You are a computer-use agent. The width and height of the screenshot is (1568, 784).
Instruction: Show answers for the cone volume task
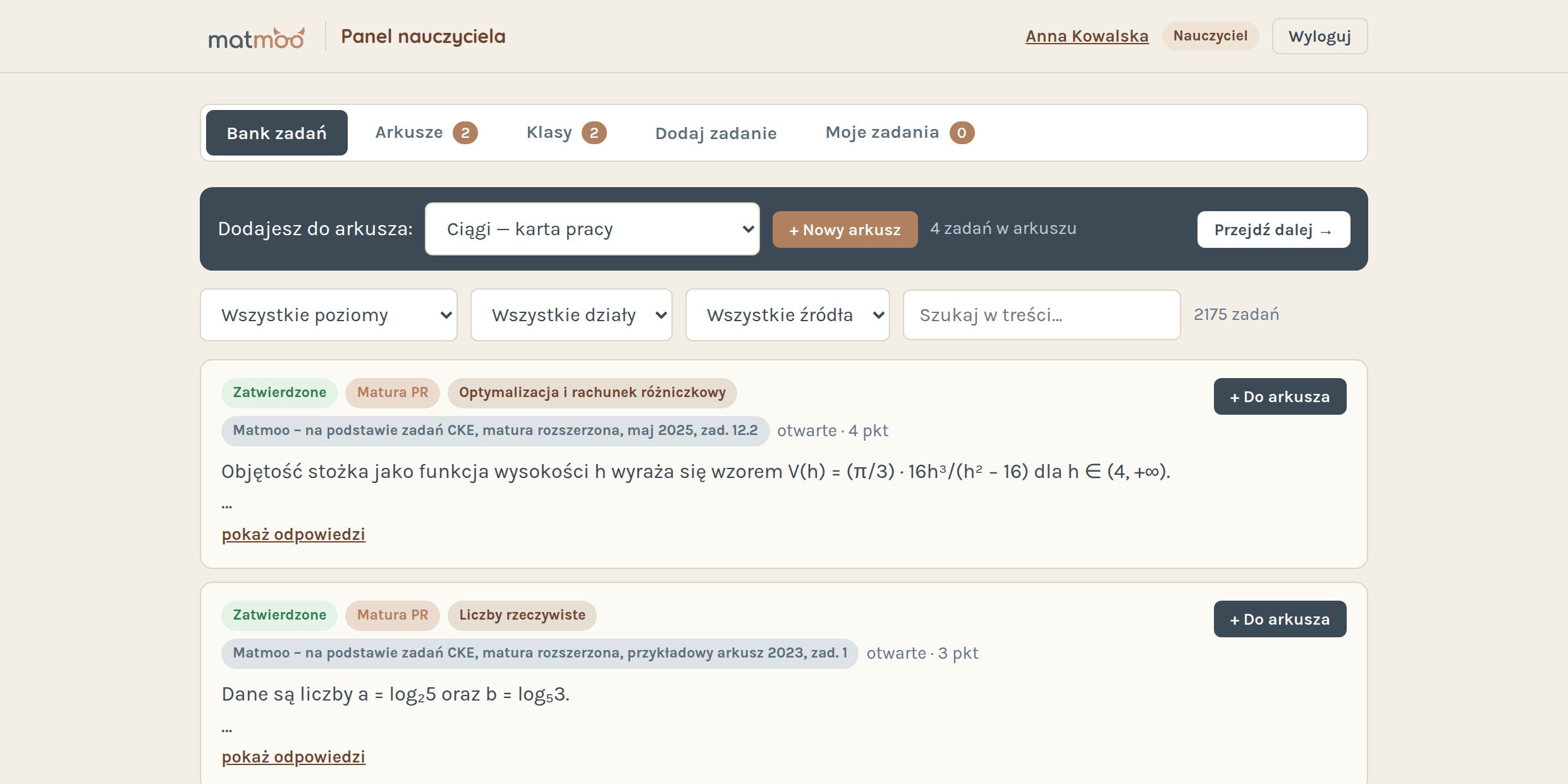293,534
